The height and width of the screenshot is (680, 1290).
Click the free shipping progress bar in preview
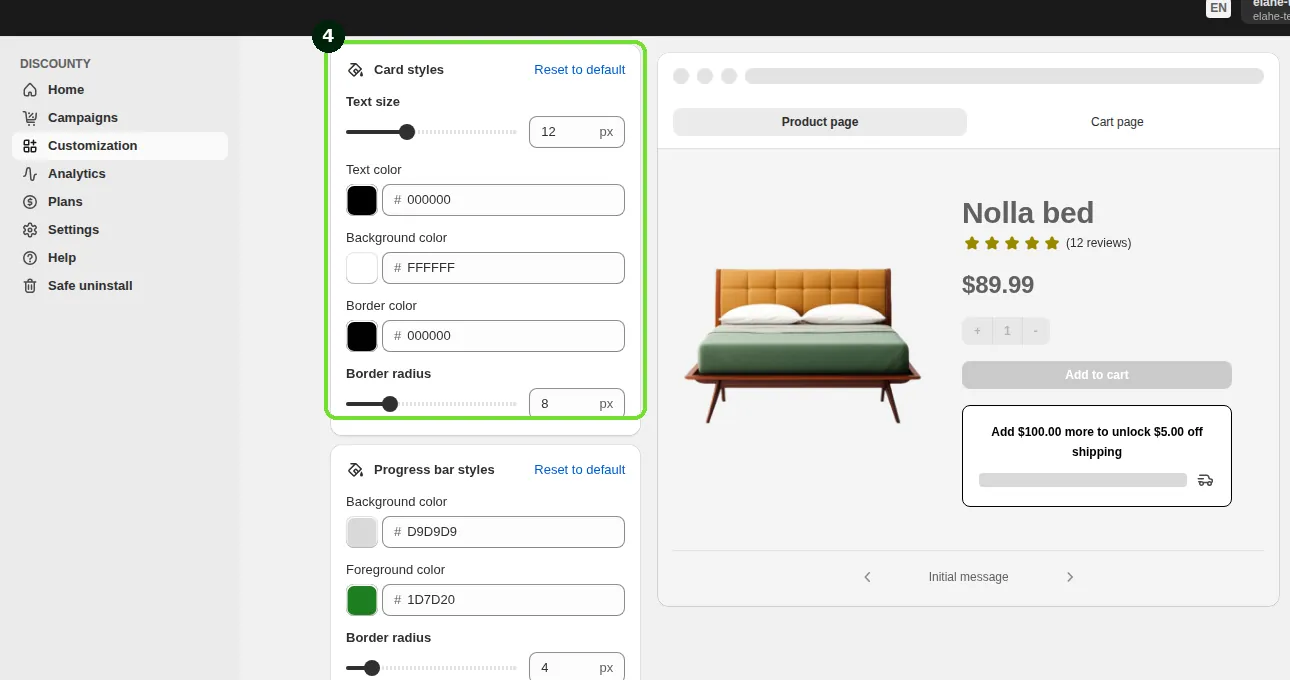tap(1083, 480)
